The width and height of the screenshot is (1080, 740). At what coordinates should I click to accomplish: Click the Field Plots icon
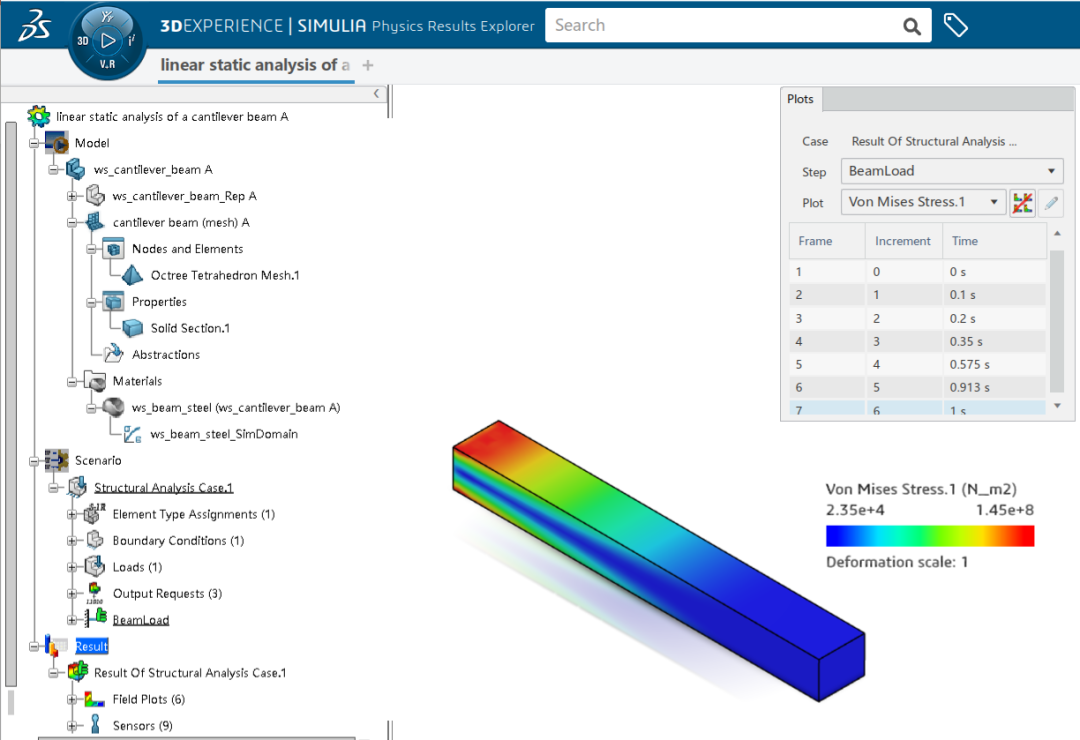pyautogui.click(x=96, y=699)
